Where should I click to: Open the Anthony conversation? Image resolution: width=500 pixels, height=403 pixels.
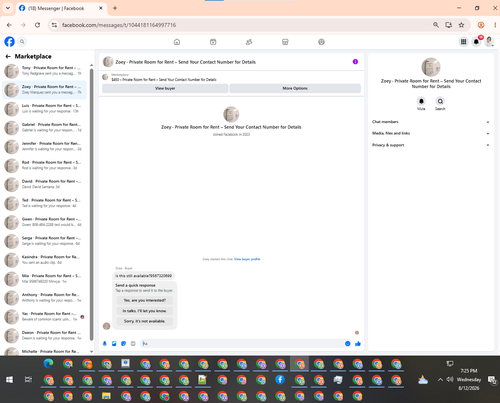[x=45, y=298]
